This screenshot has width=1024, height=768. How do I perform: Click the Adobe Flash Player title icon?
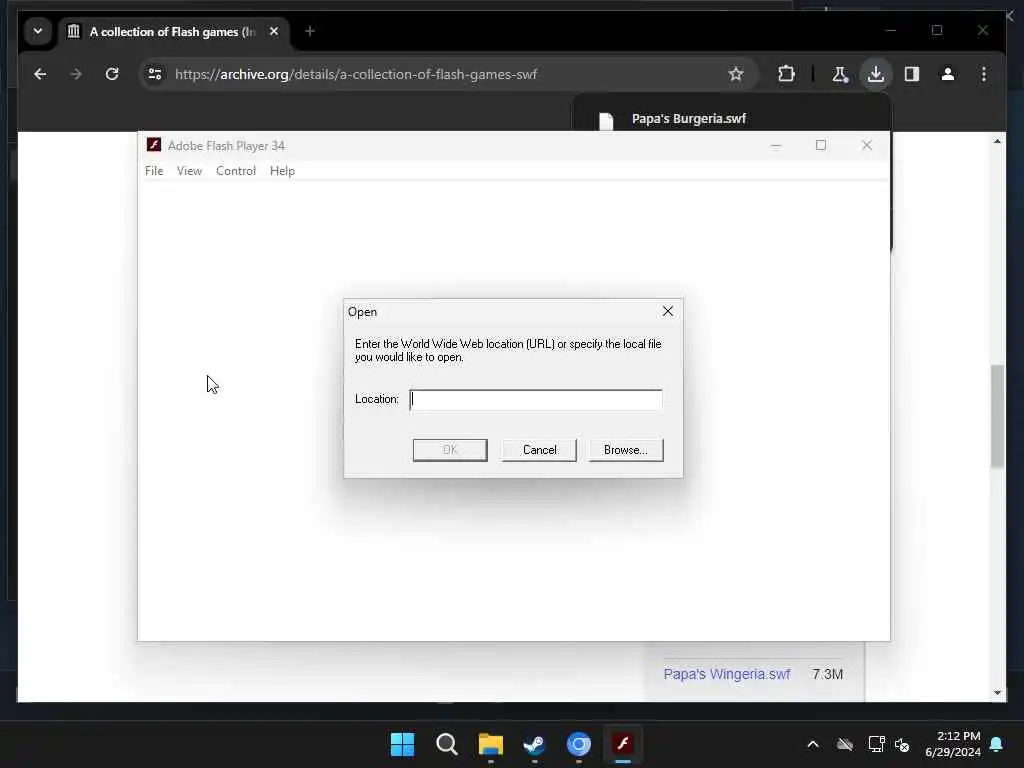153,145
